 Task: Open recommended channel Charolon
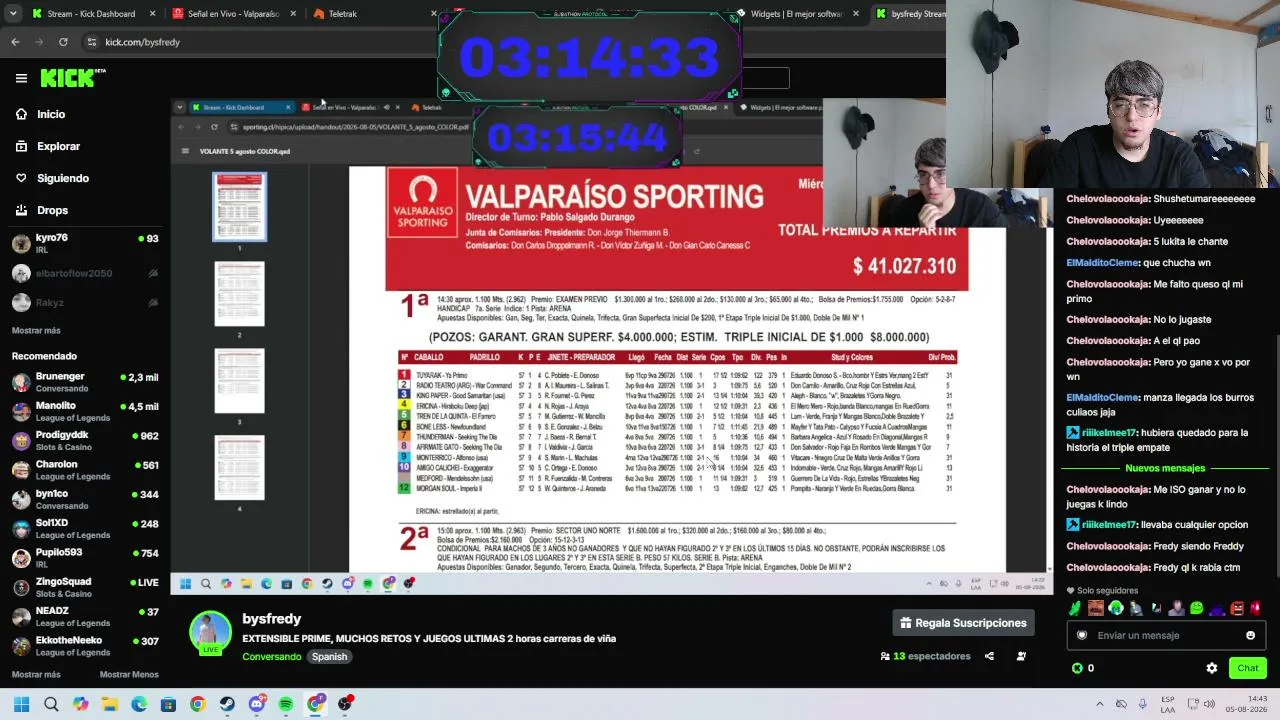tap(84, 470)
